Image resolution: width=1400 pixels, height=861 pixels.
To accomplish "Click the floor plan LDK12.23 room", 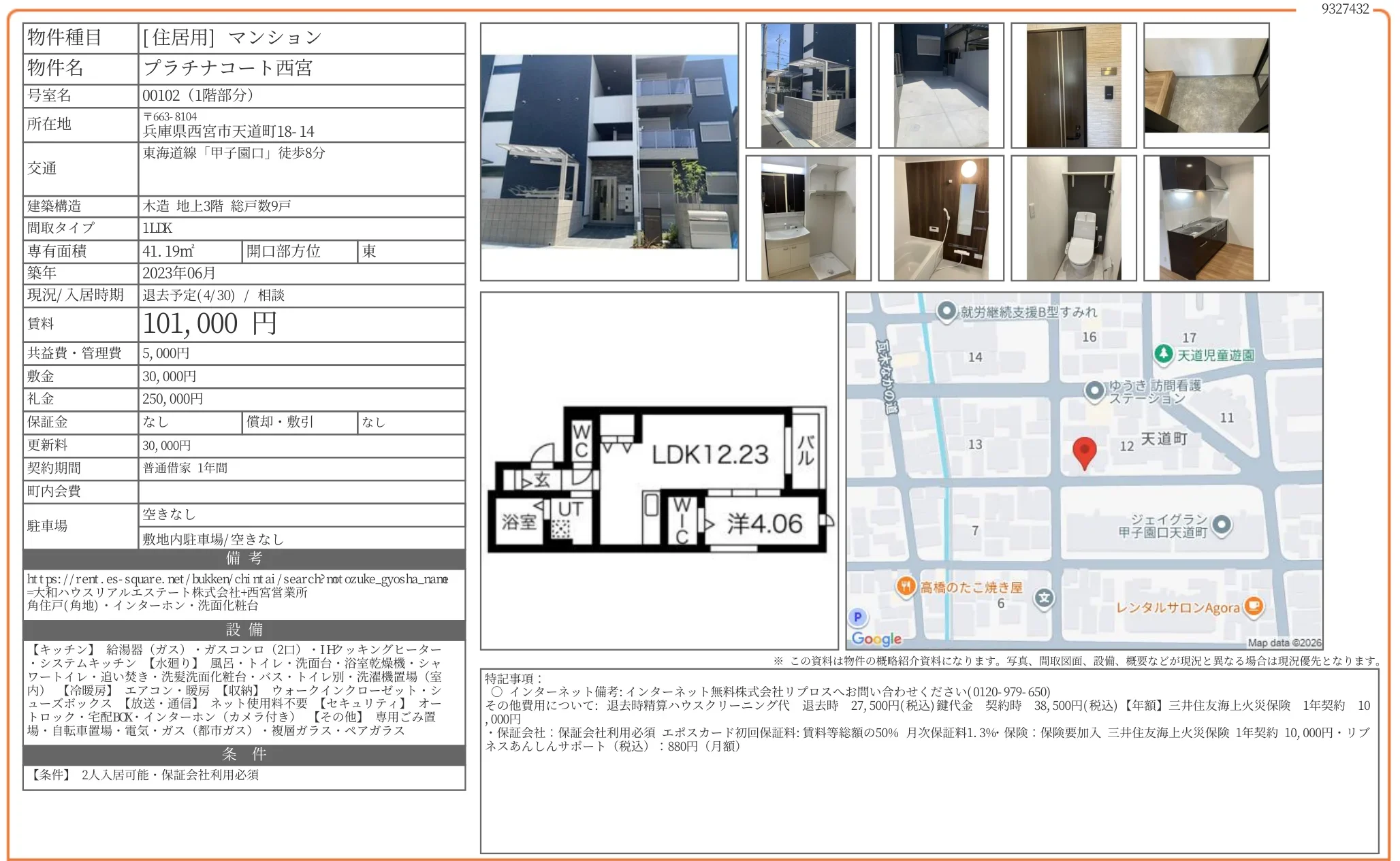I will [x=710, y=455].
